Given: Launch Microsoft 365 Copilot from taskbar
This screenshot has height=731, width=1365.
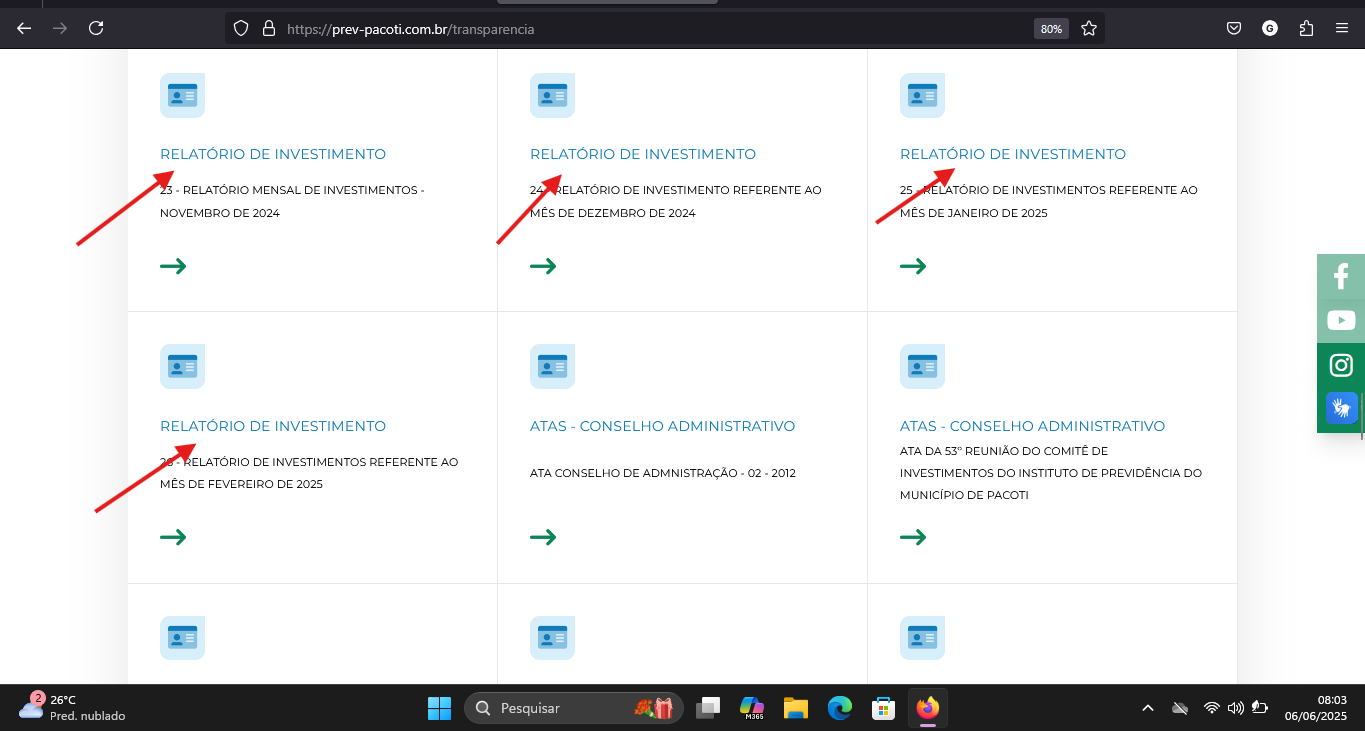Looking at the screenshot, I should click(x=752, y=708).
